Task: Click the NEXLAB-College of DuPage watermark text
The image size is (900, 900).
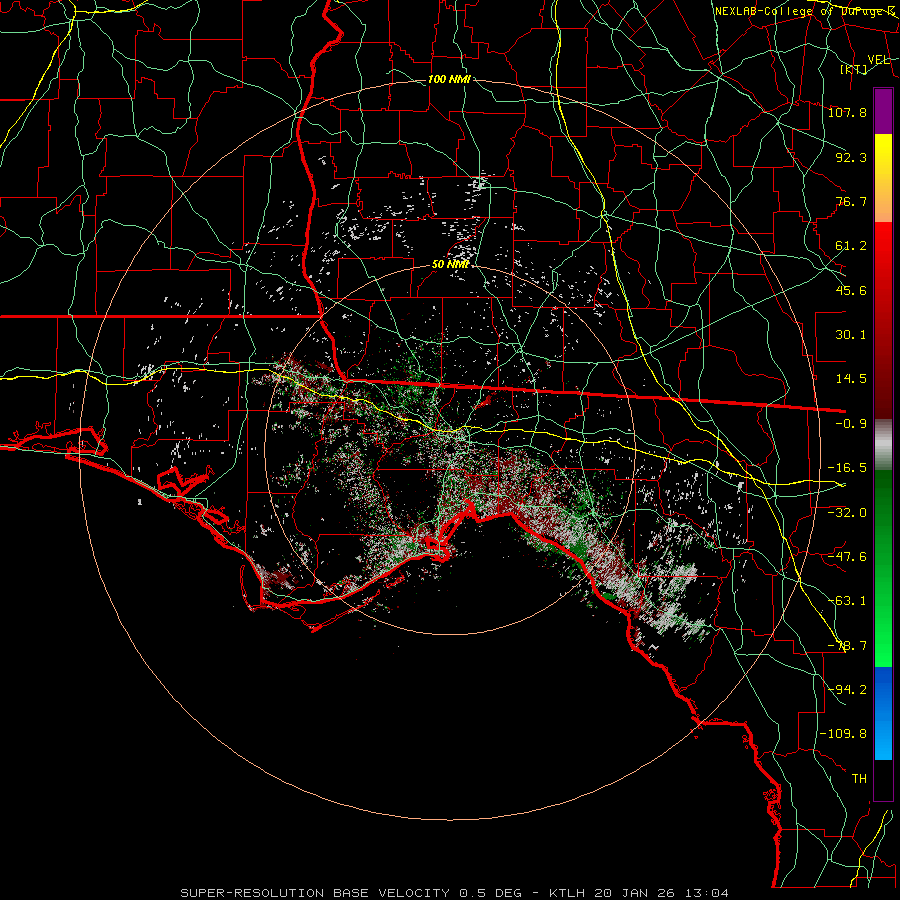Action: pyautogui.click(x=805, y=11)
